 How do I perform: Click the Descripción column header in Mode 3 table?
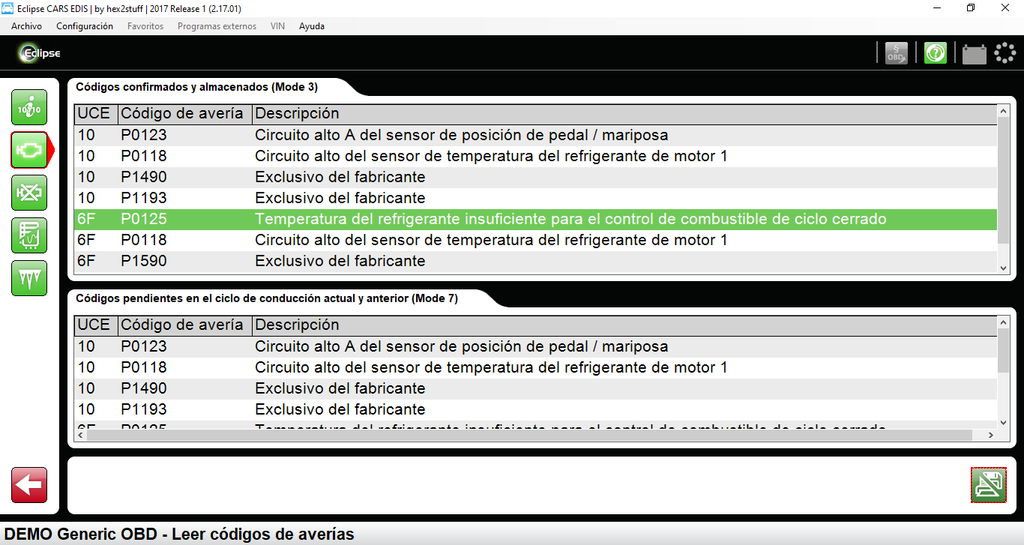tap(297, 114)
